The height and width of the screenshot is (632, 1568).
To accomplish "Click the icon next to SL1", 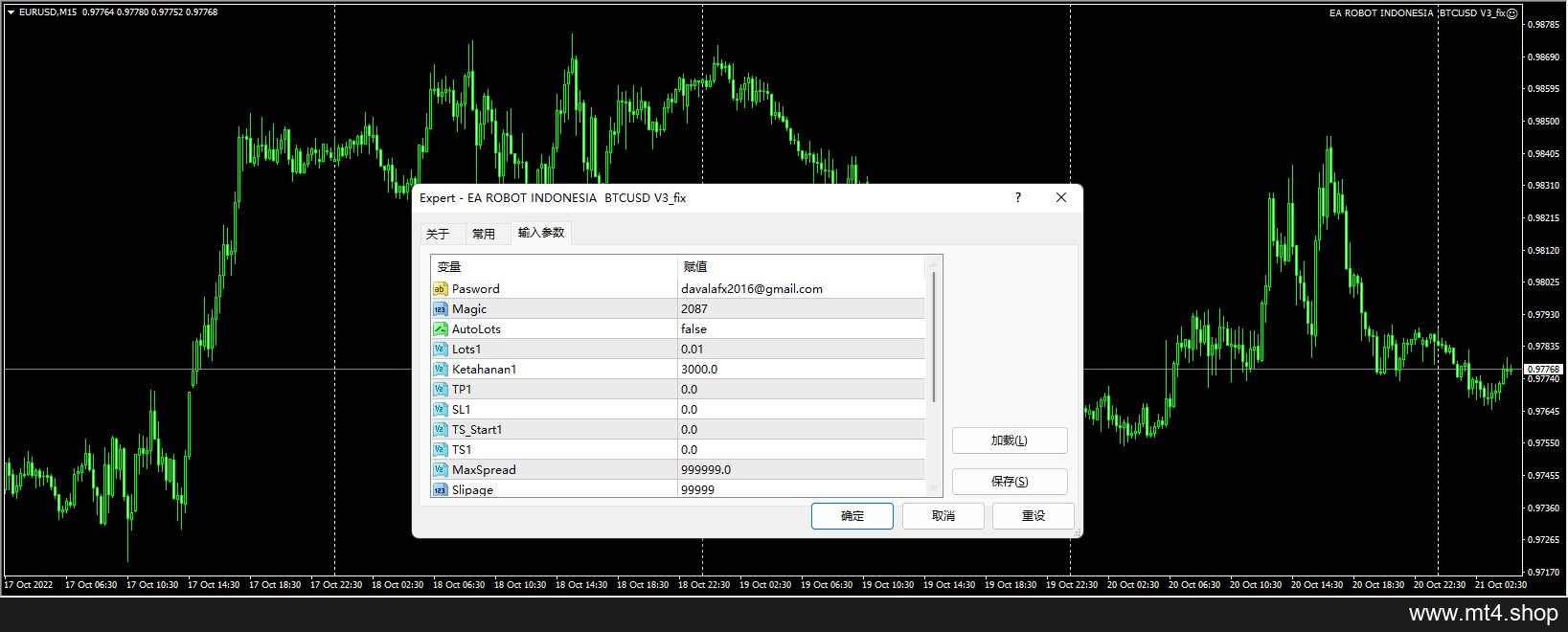I will (440, 410).
